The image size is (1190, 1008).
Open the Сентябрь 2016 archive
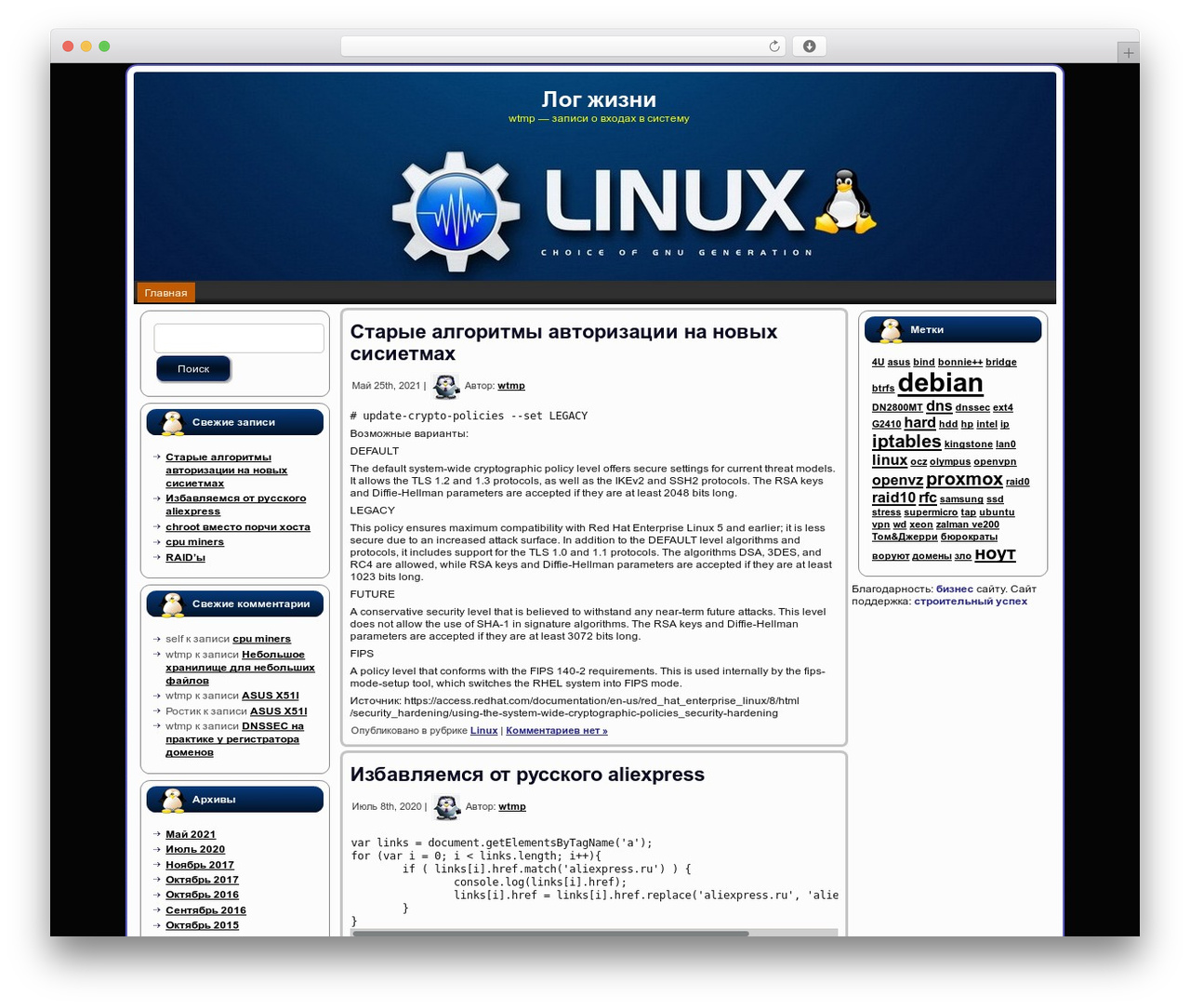205,911
